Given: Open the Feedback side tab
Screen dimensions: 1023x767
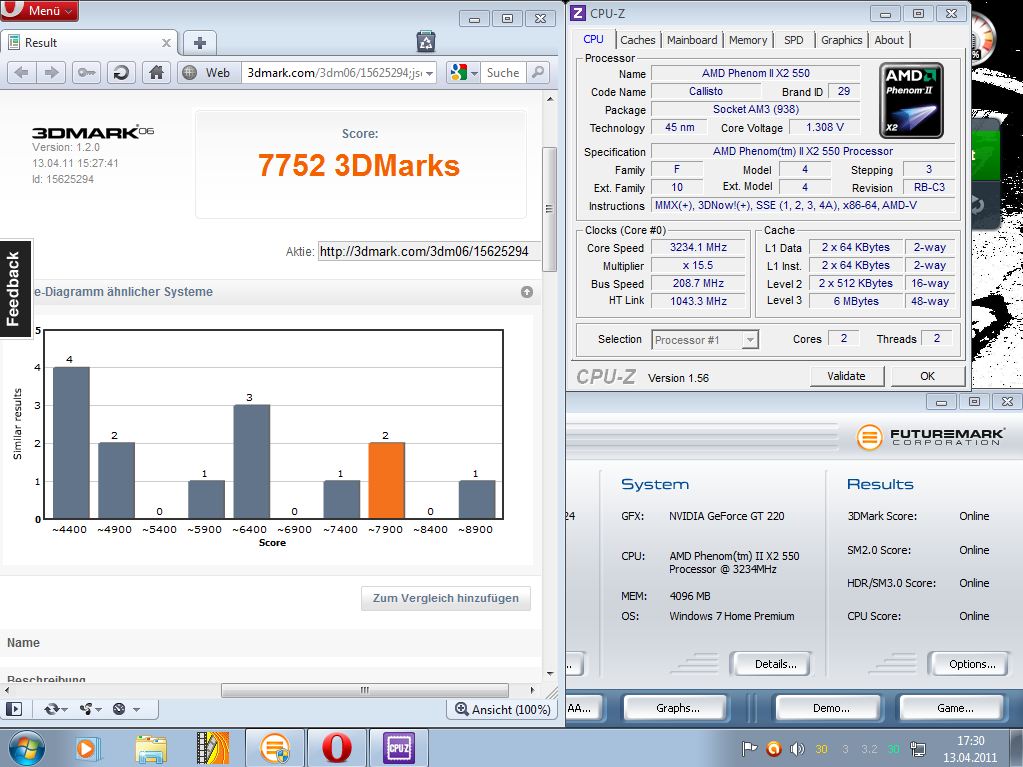Looking at the screenshot, I should [15, 289].
